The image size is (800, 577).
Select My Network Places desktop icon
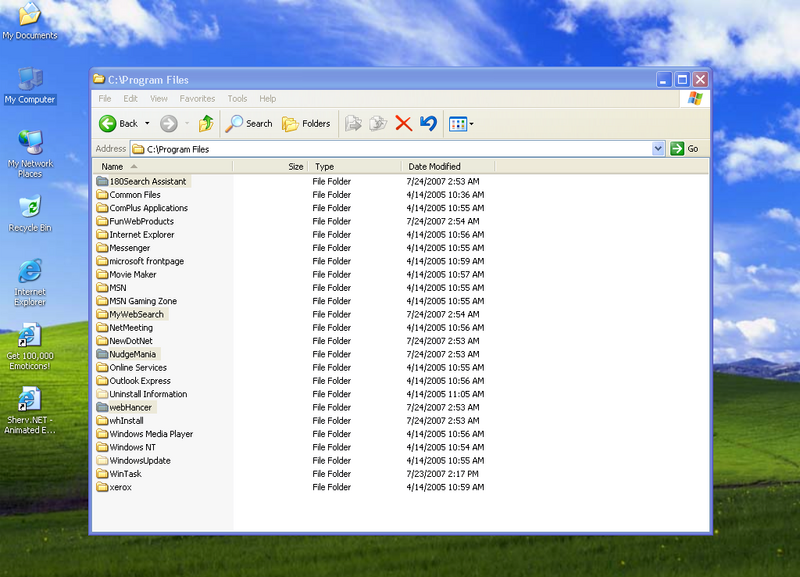tap(30, 154)
